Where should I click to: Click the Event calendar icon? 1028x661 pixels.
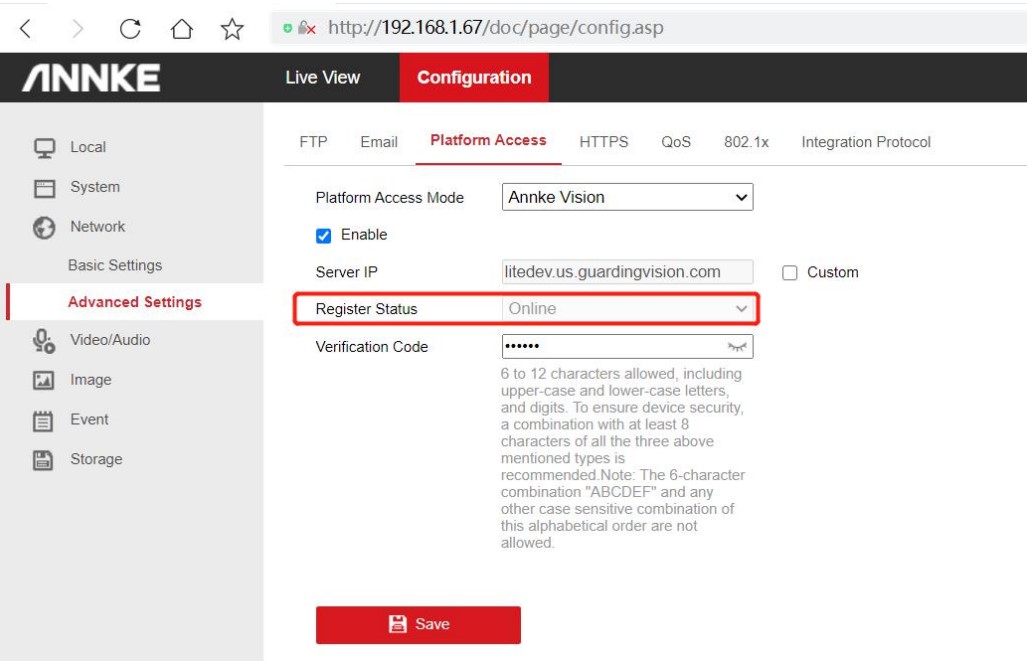click(44, 420)
